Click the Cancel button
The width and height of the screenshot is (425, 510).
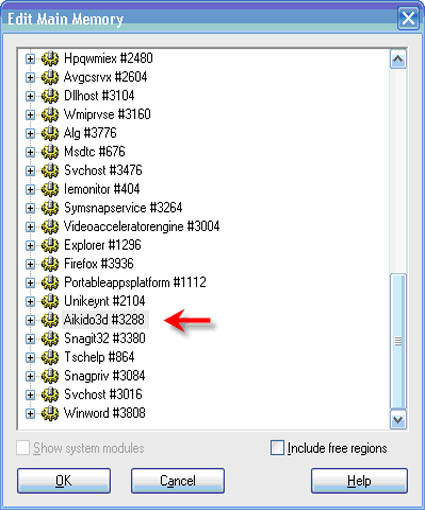[178, 481]
